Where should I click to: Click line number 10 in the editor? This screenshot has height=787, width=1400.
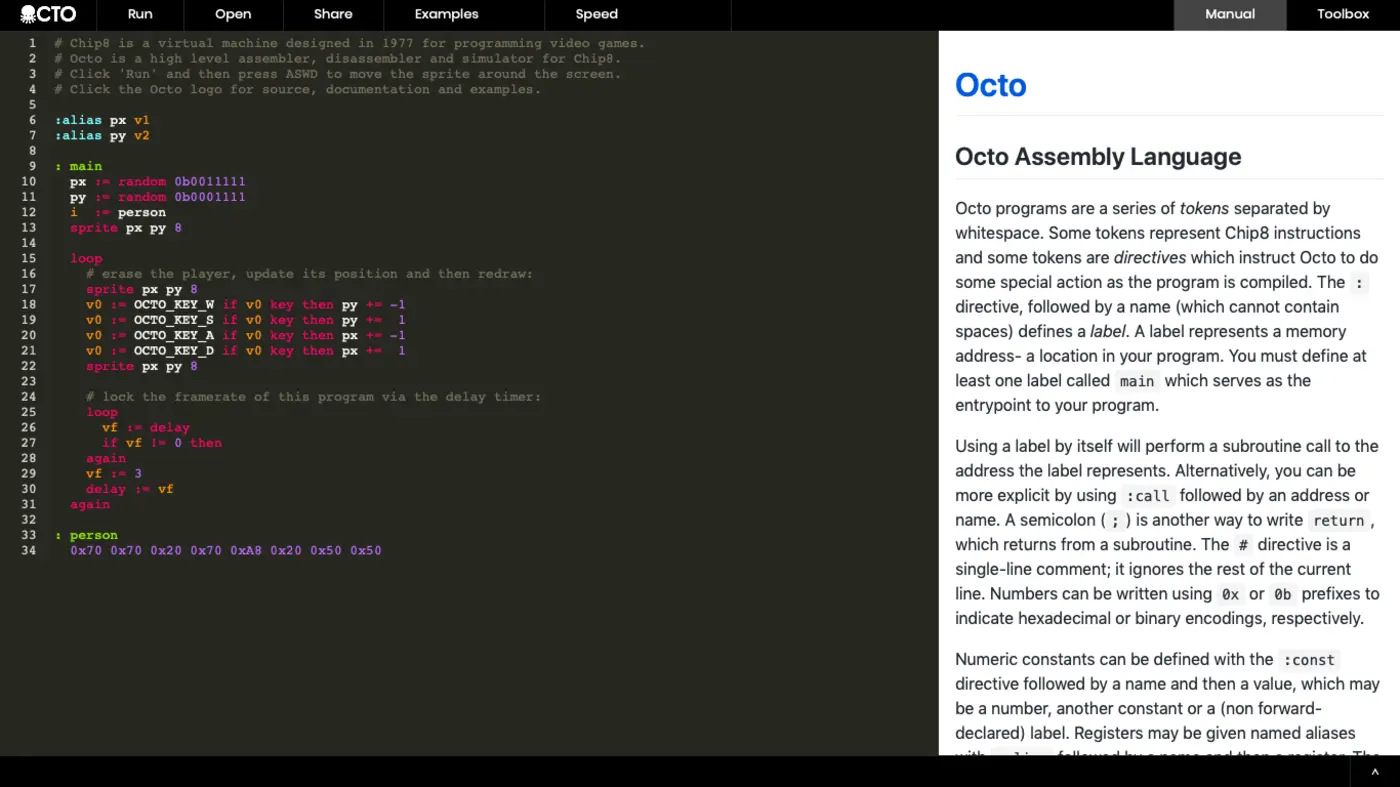[x=28, y=181]
